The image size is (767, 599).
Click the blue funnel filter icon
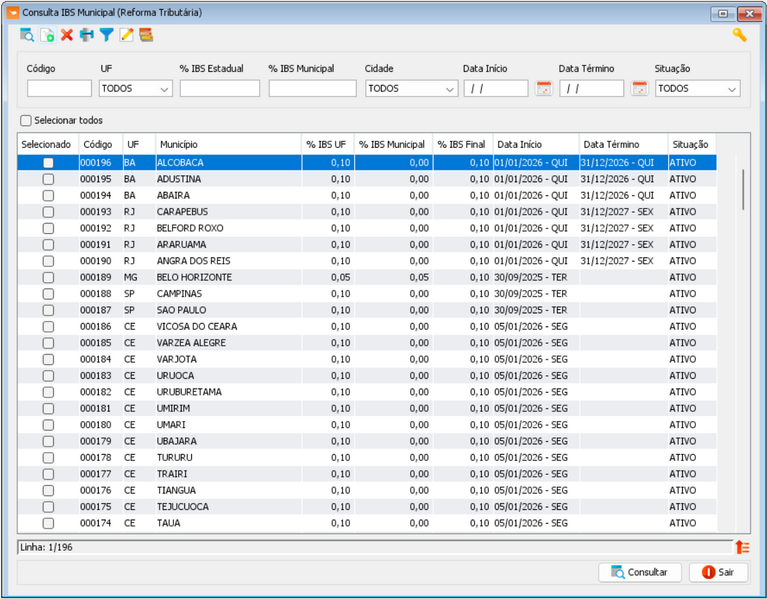coord(106,35)
